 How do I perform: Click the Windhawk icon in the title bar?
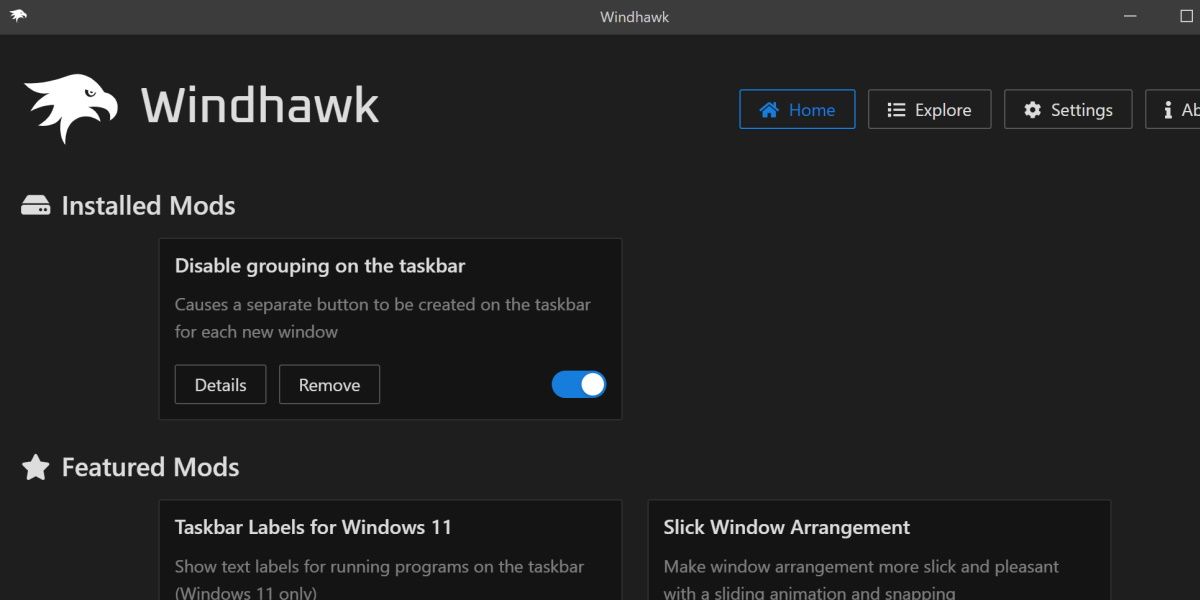pyautogui.click(x=19, y=16)
